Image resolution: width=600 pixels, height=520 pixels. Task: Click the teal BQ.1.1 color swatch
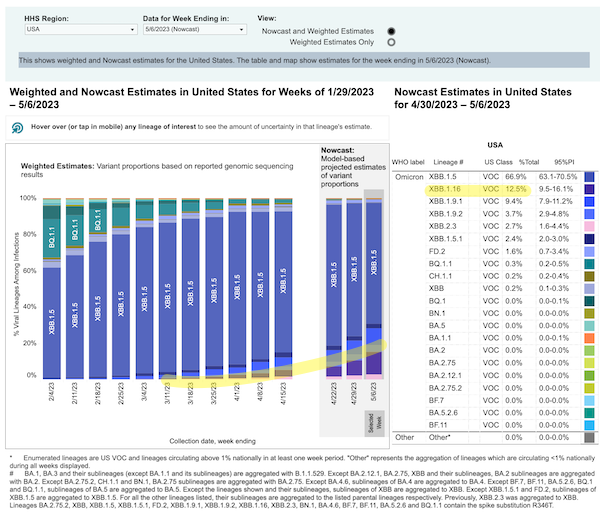click(589, 264)
